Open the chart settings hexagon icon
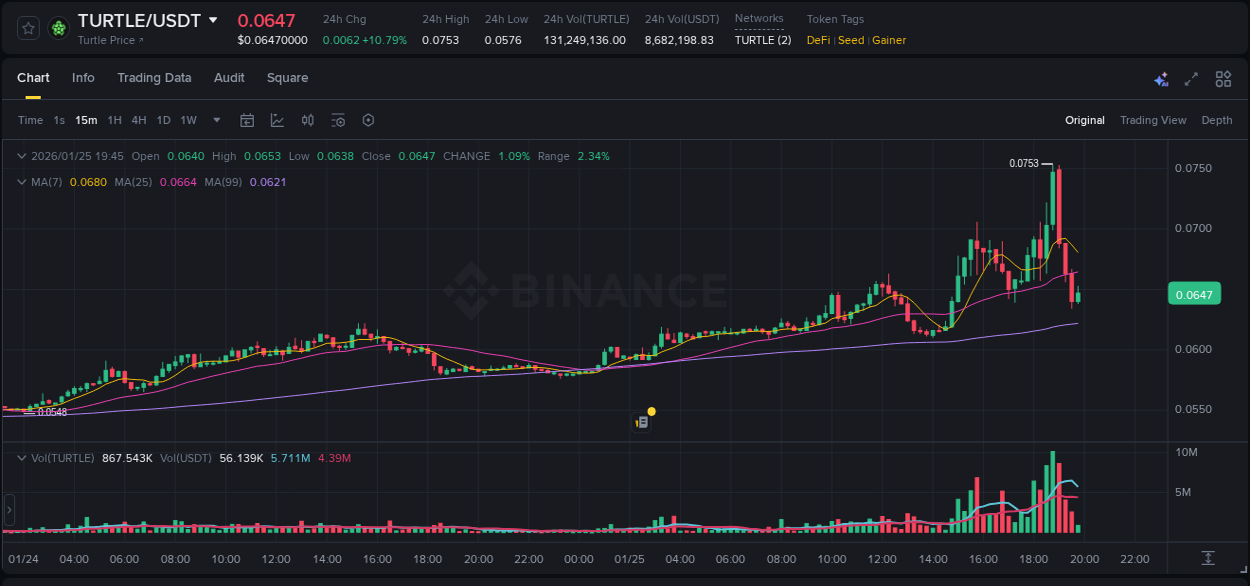Image resolution: width=1250 pixels, height=586 pixels. (x=368, y=119)
